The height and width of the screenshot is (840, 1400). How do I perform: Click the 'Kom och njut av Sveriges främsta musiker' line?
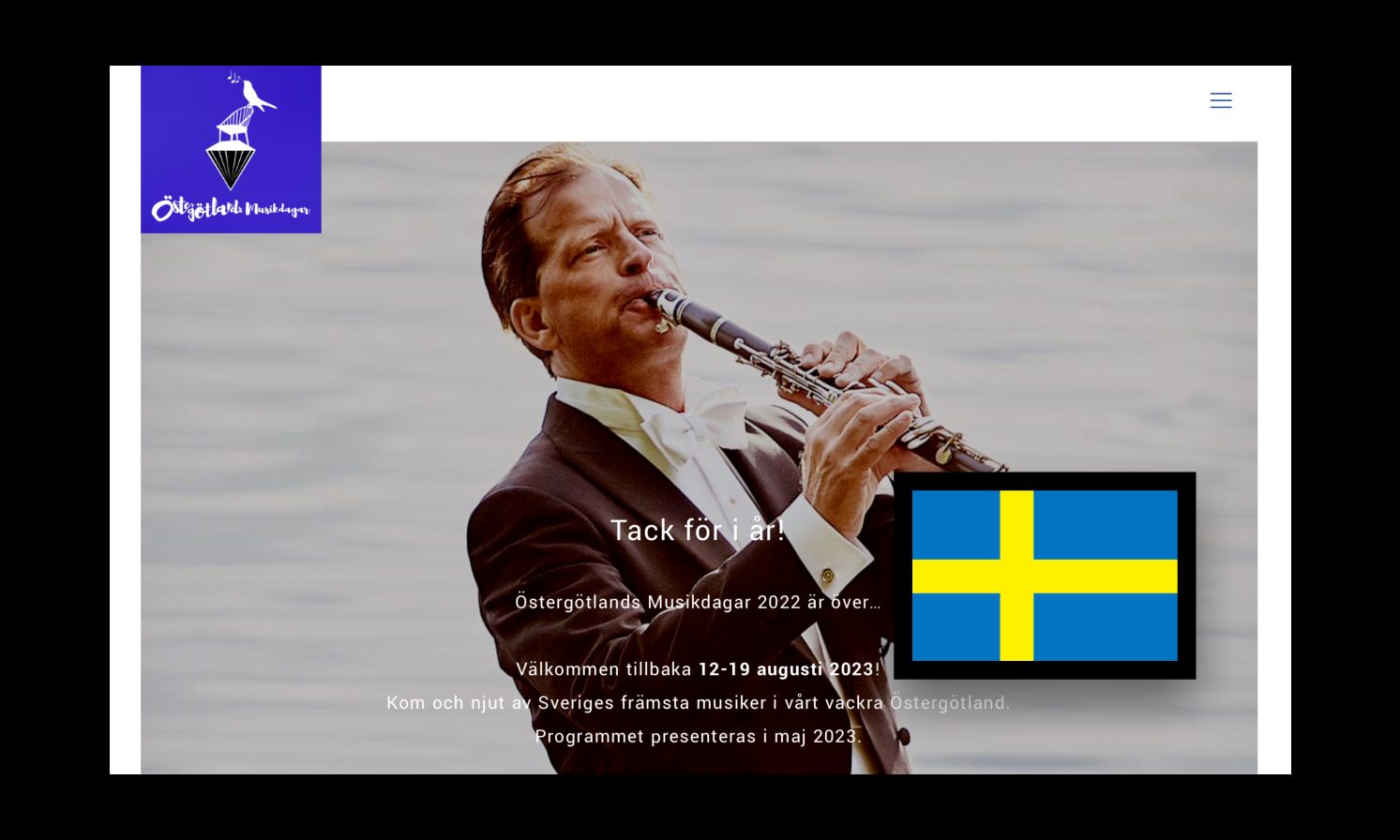pyautogui.click(x=698, y=703)
